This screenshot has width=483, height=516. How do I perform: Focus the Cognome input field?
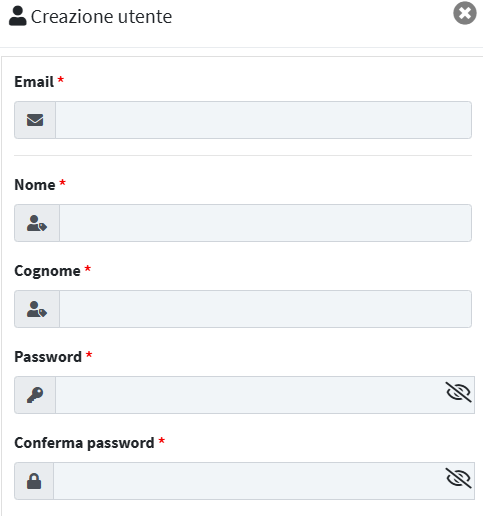[265, 309]
